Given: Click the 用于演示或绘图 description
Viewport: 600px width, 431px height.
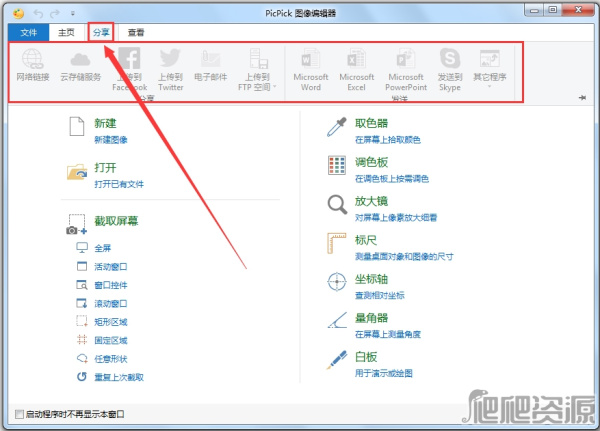Looking at the screenshot, I should tap(383, 373).
